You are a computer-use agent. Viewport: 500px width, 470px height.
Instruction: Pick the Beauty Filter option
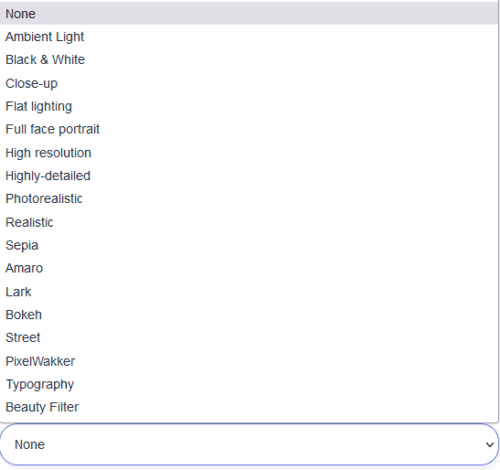click(x=249, y=407)
